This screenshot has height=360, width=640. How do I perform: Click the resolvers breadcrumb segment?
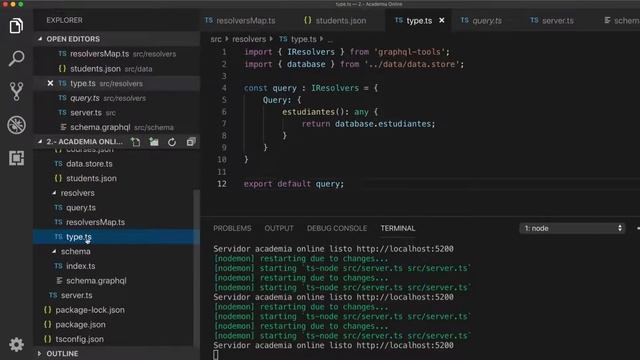pyautogui.click(x=249, y=39)
